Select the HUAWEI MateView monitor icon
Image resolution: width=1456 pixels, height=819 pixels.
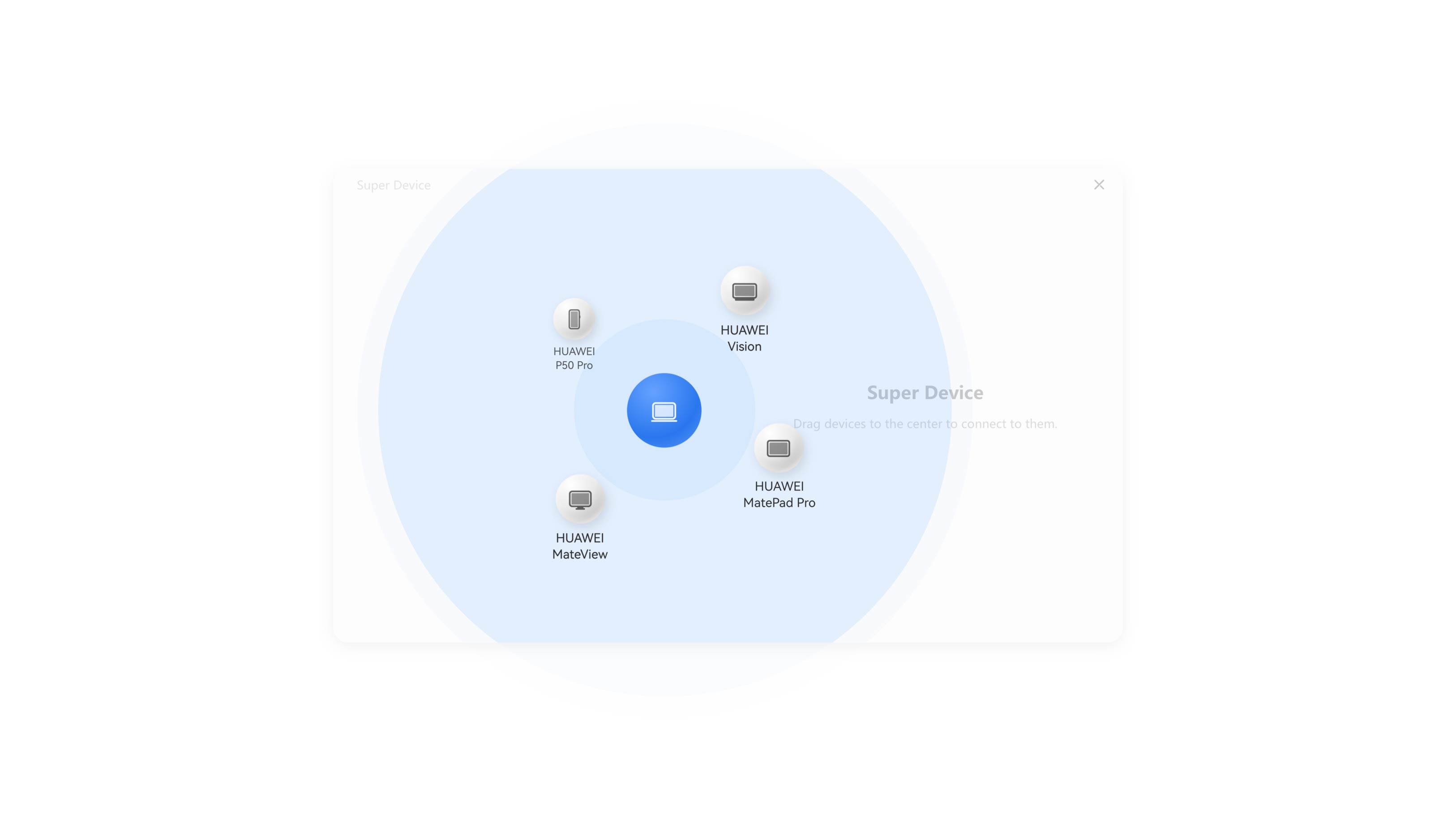tap(580, 499)
